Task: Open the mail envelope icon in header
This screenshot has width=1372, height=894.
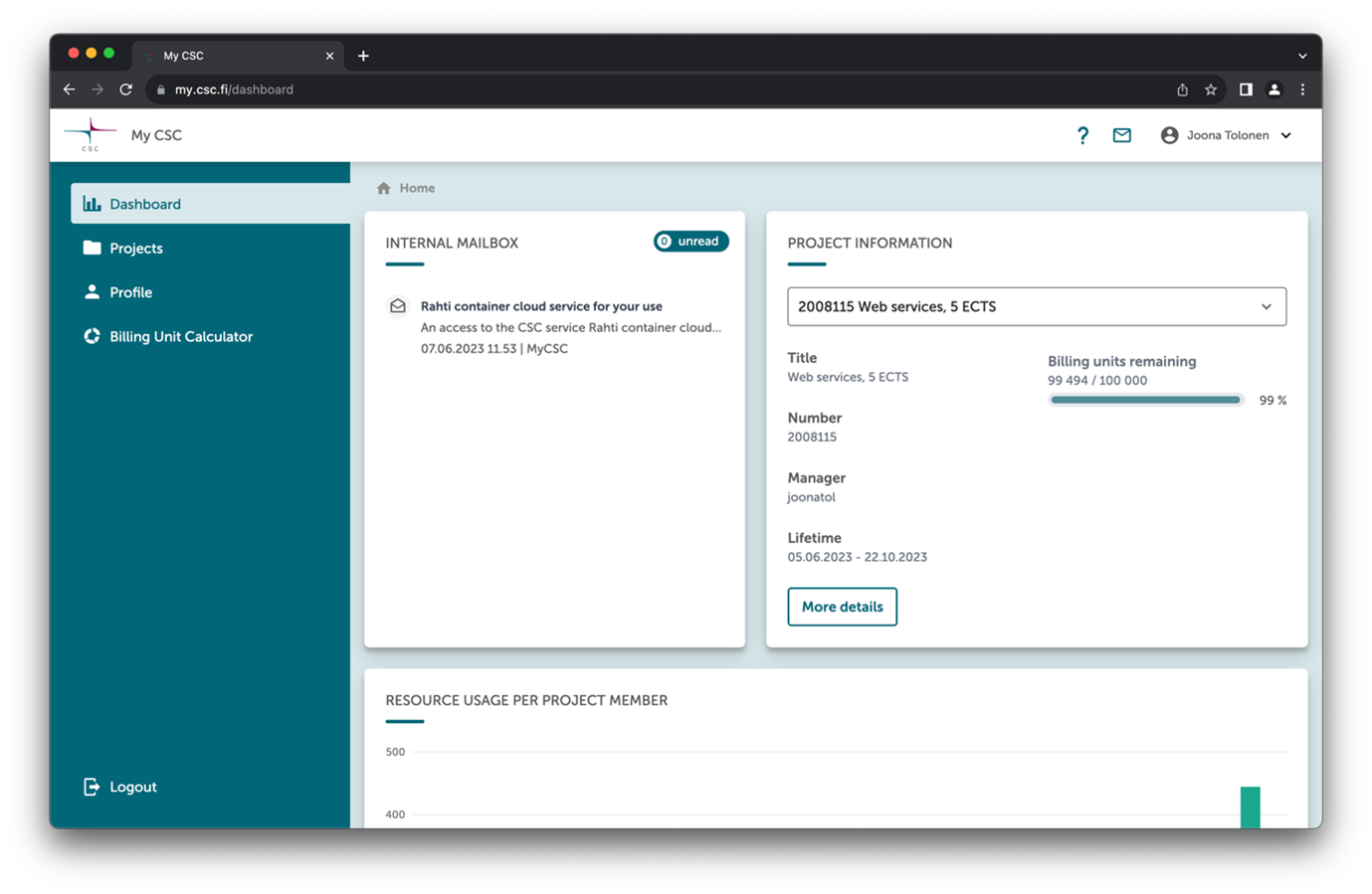Action: pos(1121,135)
